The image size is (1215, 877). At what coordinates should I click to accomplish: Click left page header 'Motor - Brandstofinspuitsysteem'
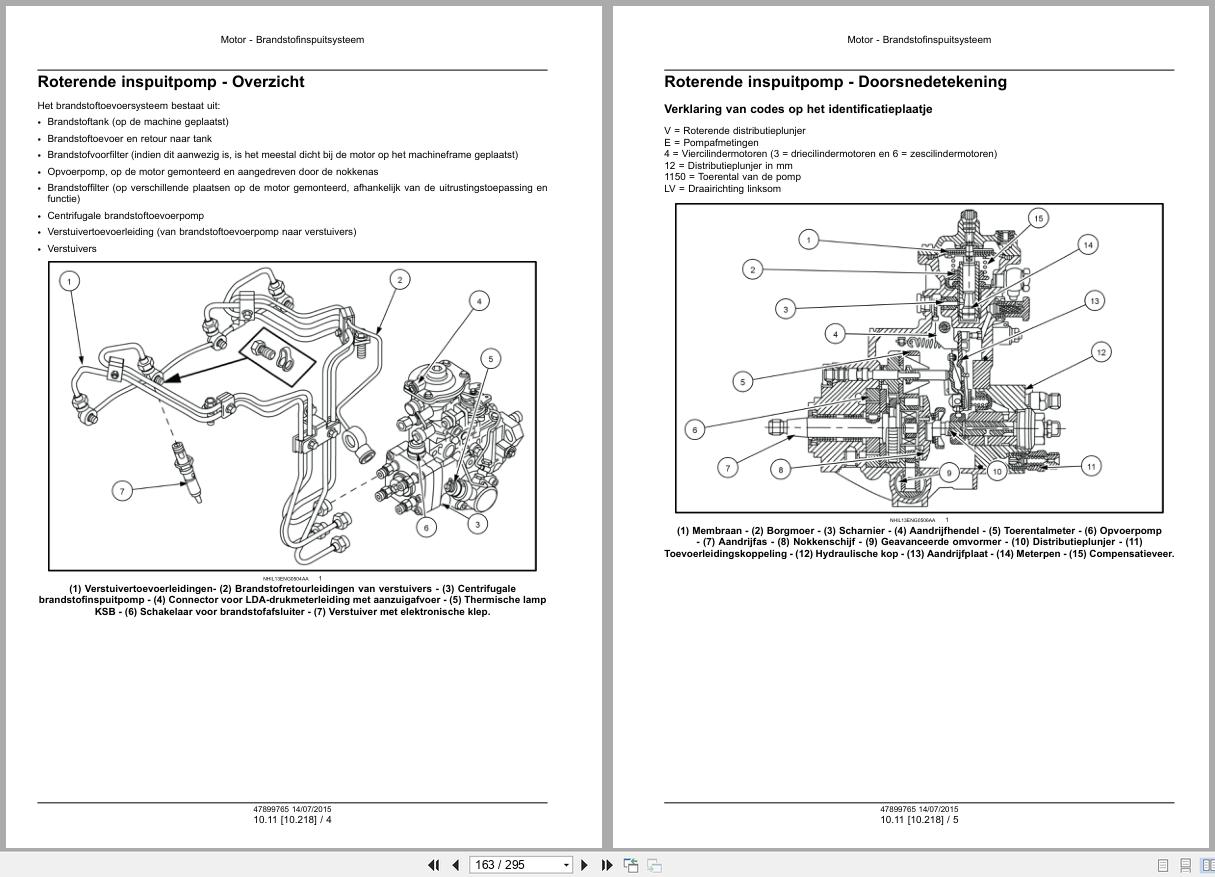292,40
